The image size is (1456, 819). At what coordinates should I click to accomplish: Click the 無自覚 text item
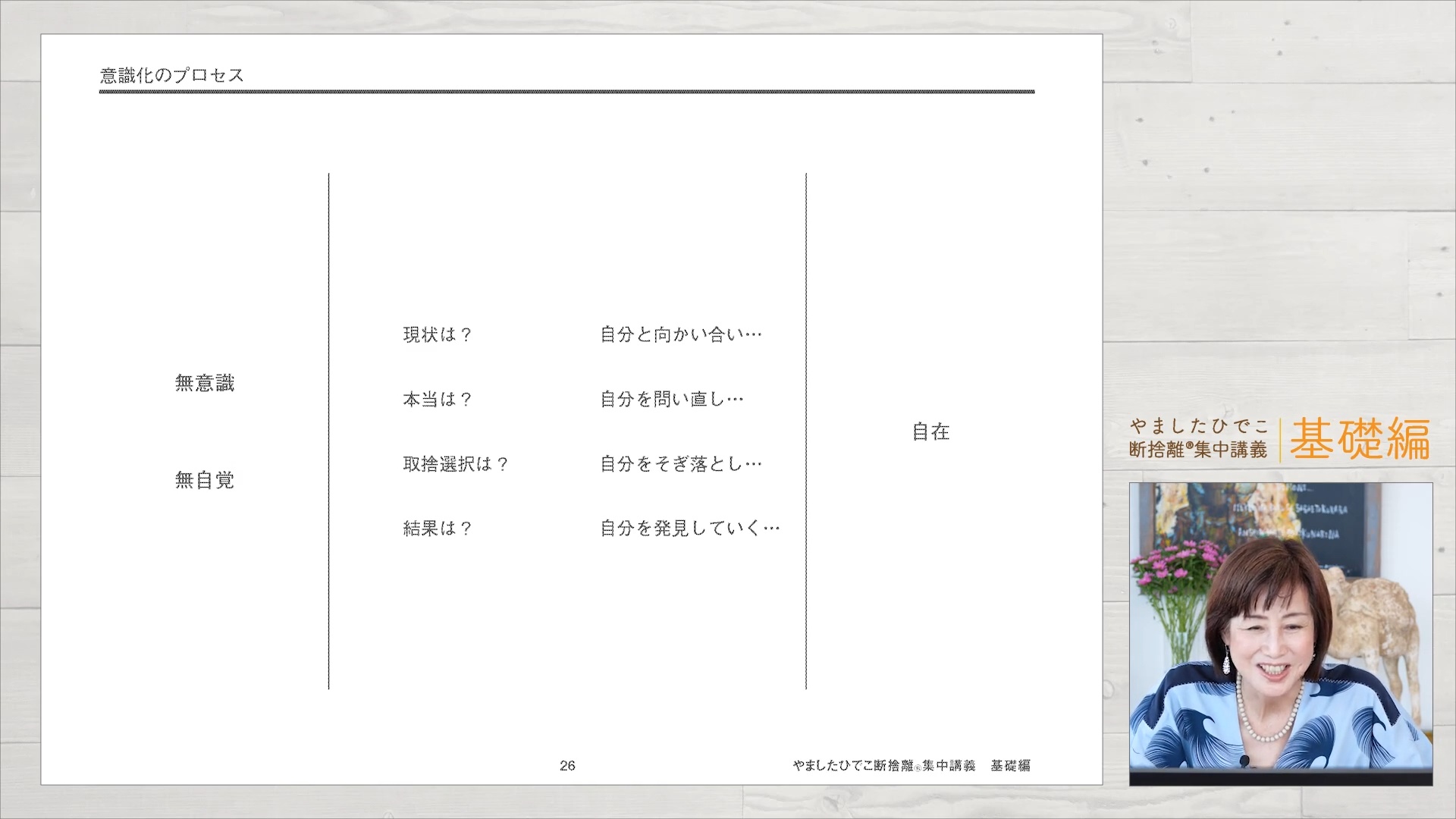point(205,480)
